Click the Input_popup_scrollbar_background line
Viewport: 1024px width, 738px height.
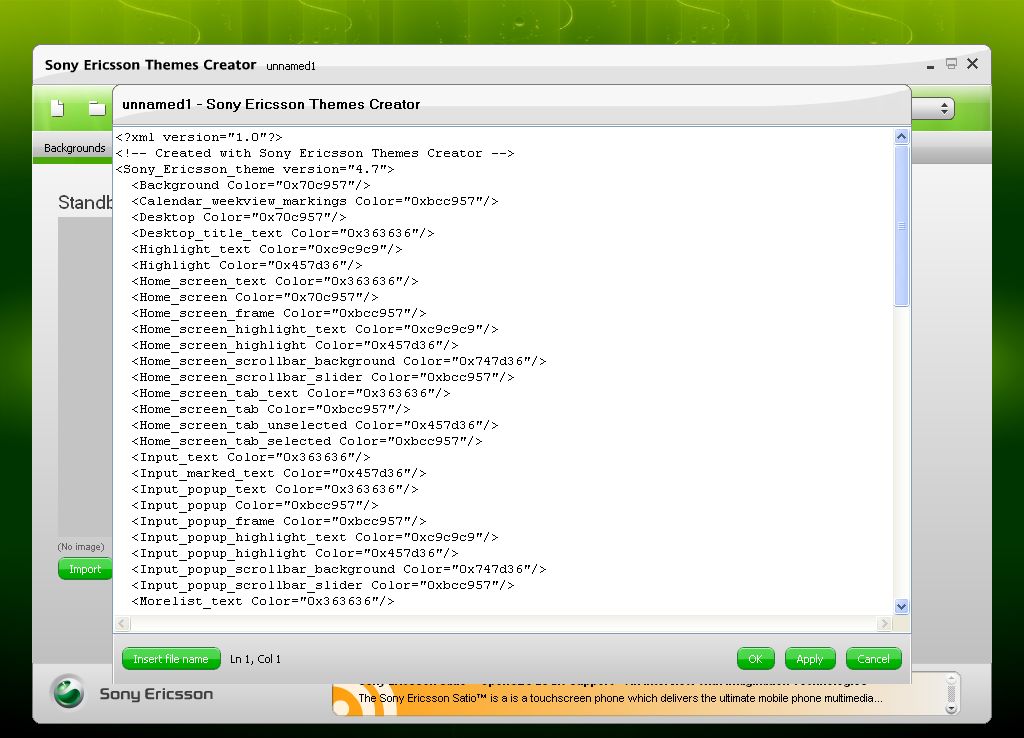coord(339,570)
